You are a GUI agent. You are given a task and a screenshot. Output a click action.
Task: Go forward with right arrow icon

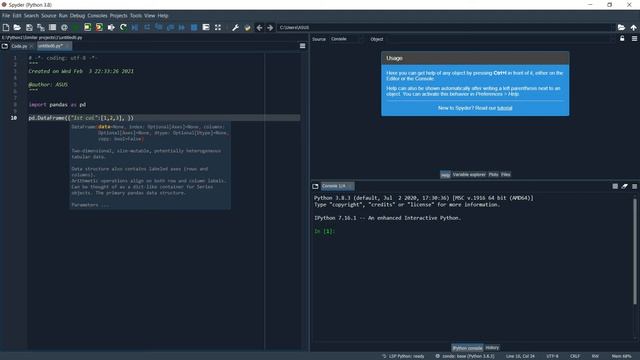coord(270,27)
